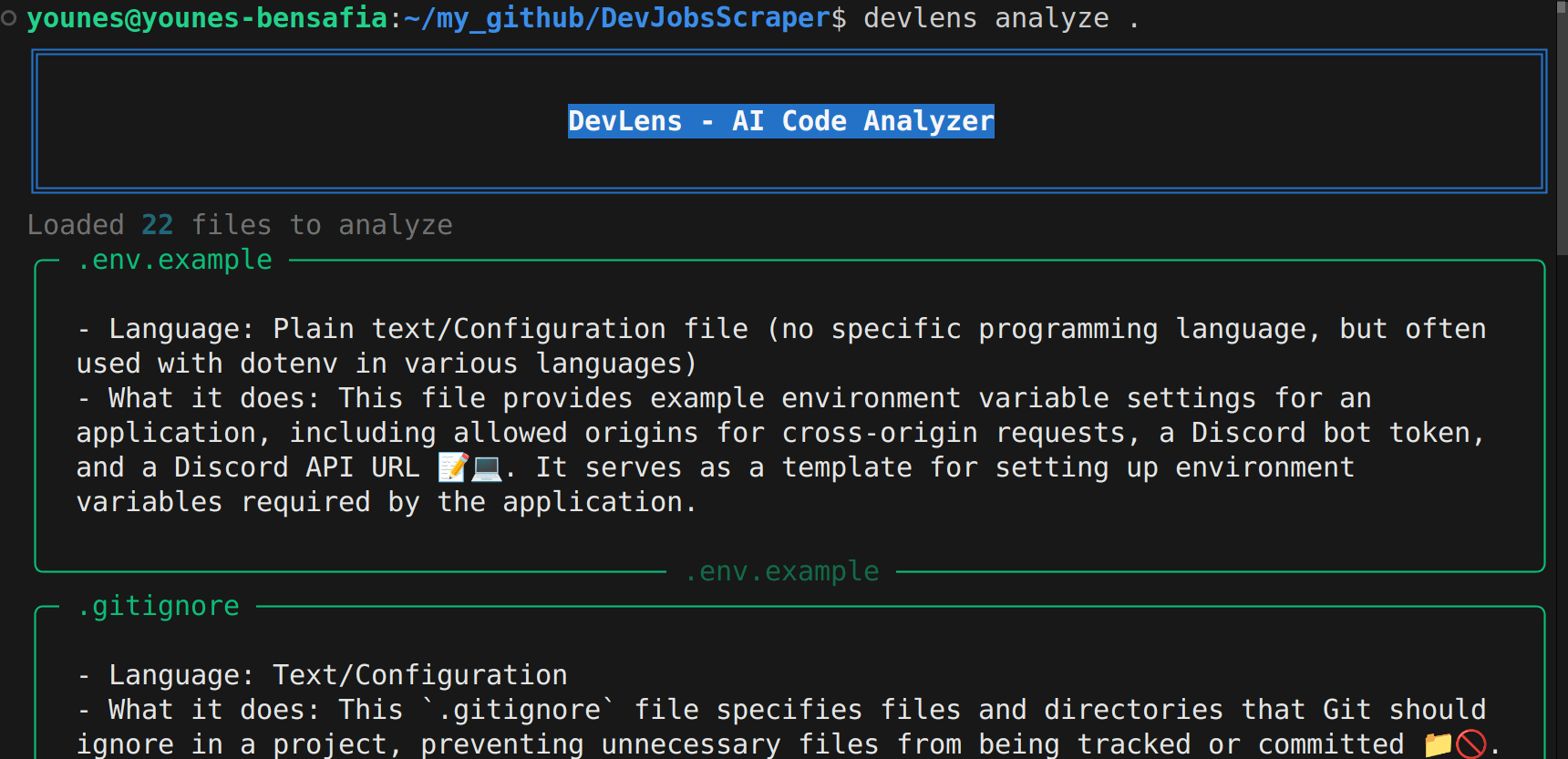This screenshot has height=759, width=1568.
Task: Click the number 22 in the Loaded files line
Action: (x=157, y=225)
